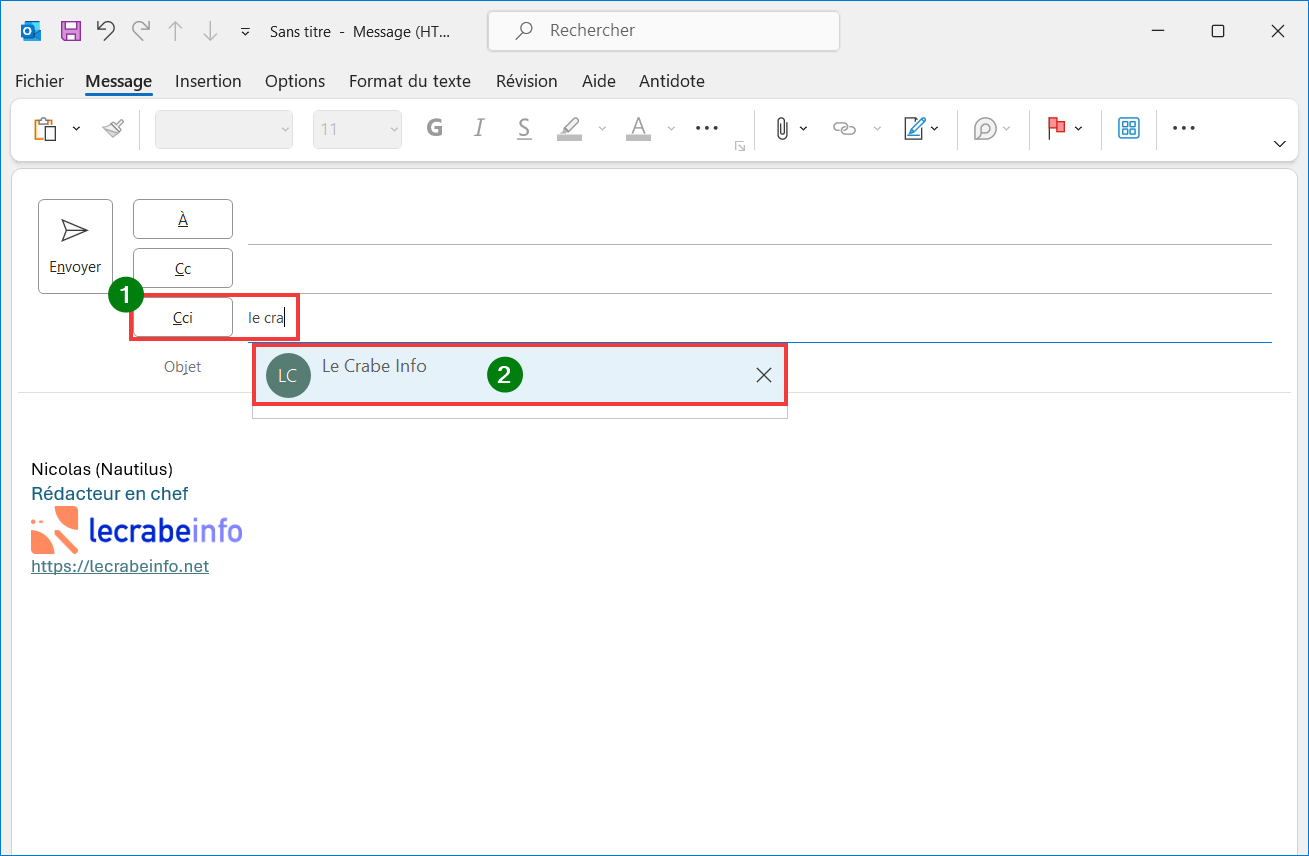Select the Message tab
Image resolution: width=1309 pixels, height=856 pixels.
click(119, 81)
